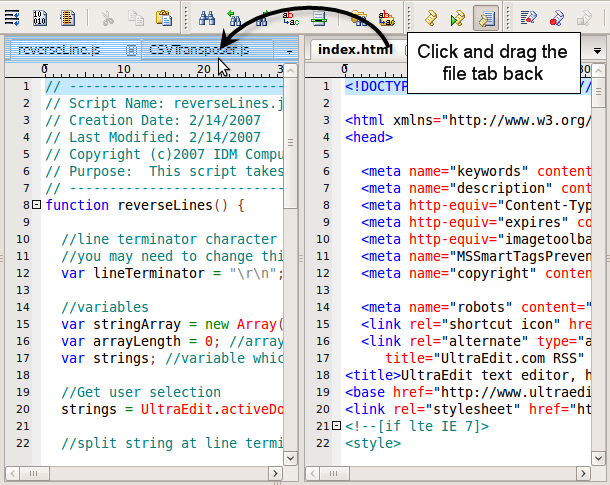Open Find with the binoculars icon
Image resolution: width=610 pixels, height=485 pixels.
pos(207,18)
